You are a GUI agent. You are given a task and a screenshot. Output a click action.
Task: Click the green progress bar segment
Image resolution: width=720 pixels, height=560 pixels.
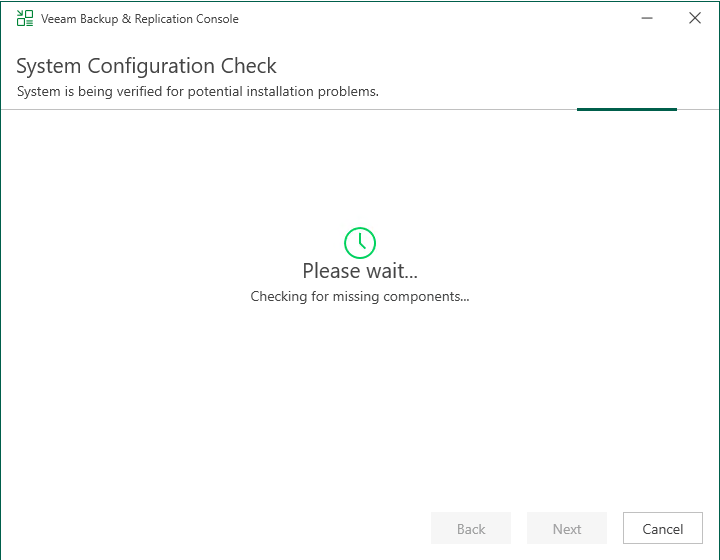(x=626, y=109)
